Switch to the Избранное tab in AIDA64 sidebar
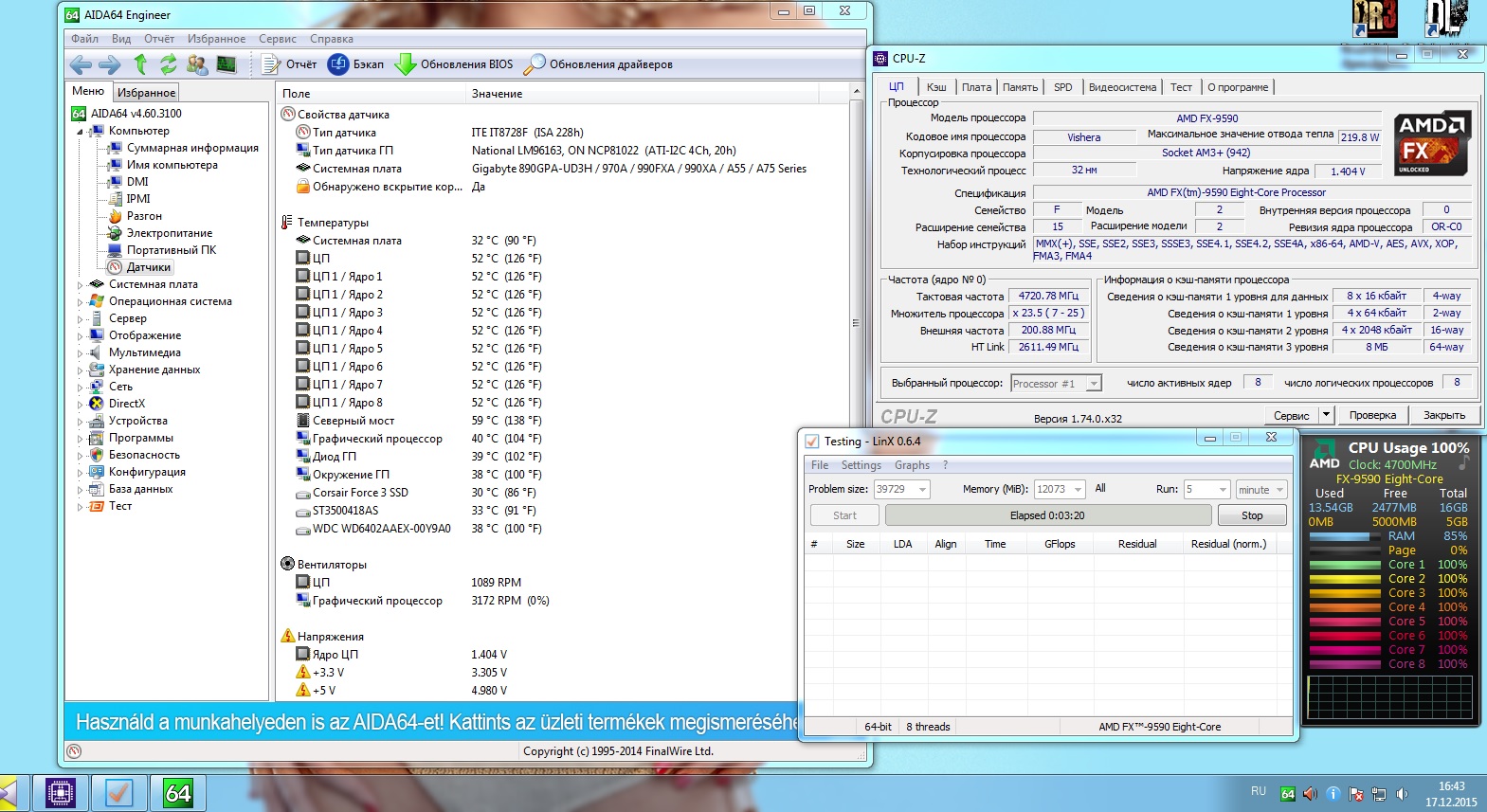This screenshot has height=812, width=1487. (x=146, y=93)
